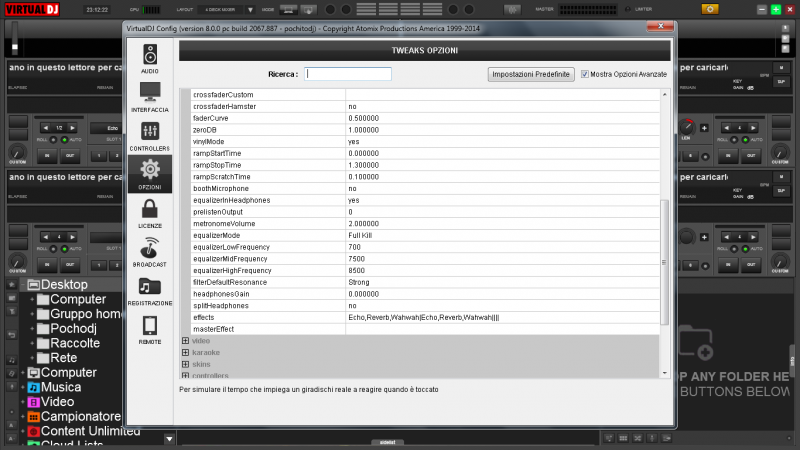Select the Rete folder in tree

[63, 358]
